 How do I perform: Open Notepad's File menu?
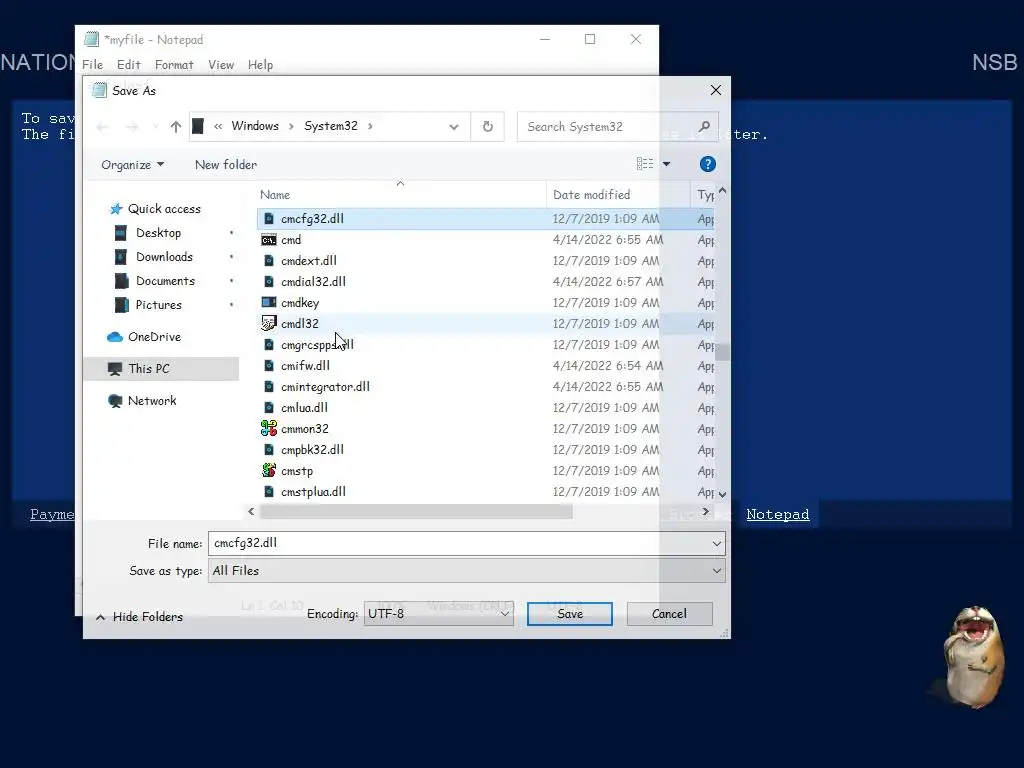coord(92,65)
